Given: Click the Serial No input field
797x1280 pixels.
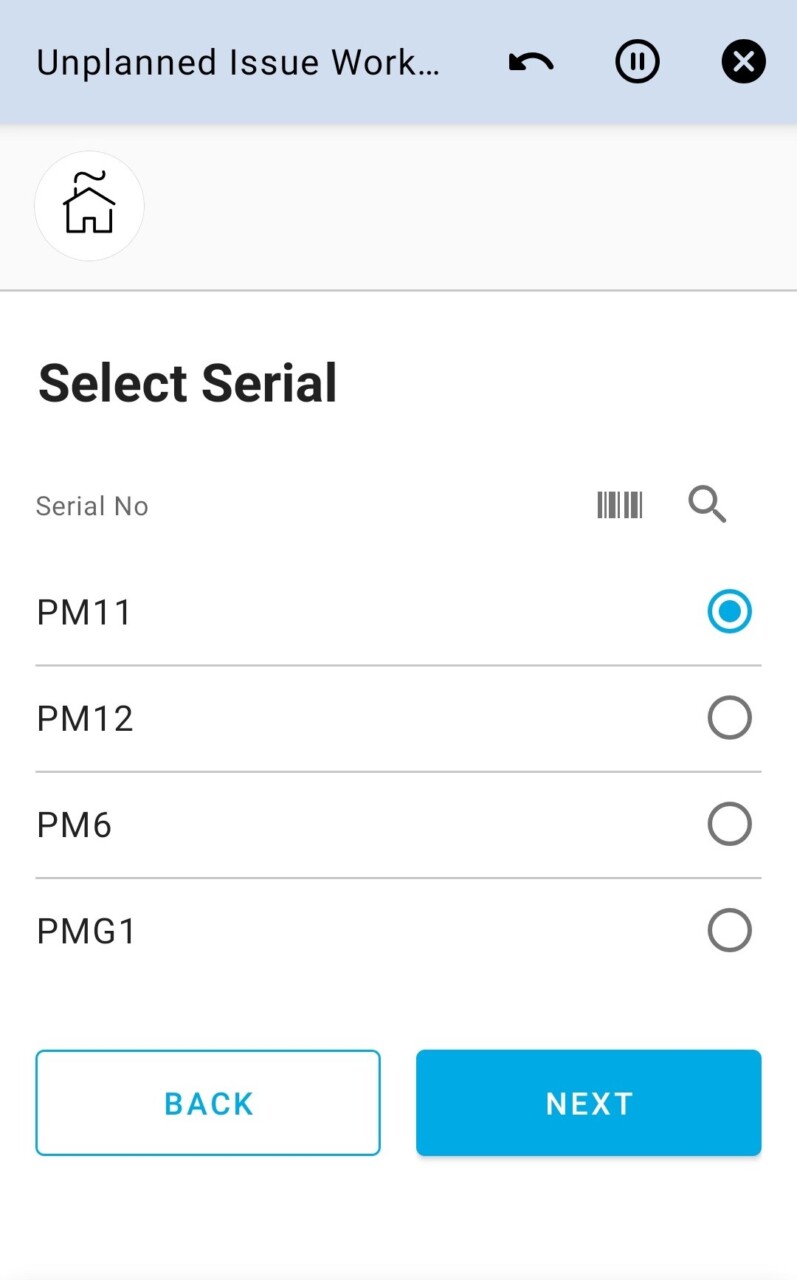Looking at the screenshot, I should 300,506.
